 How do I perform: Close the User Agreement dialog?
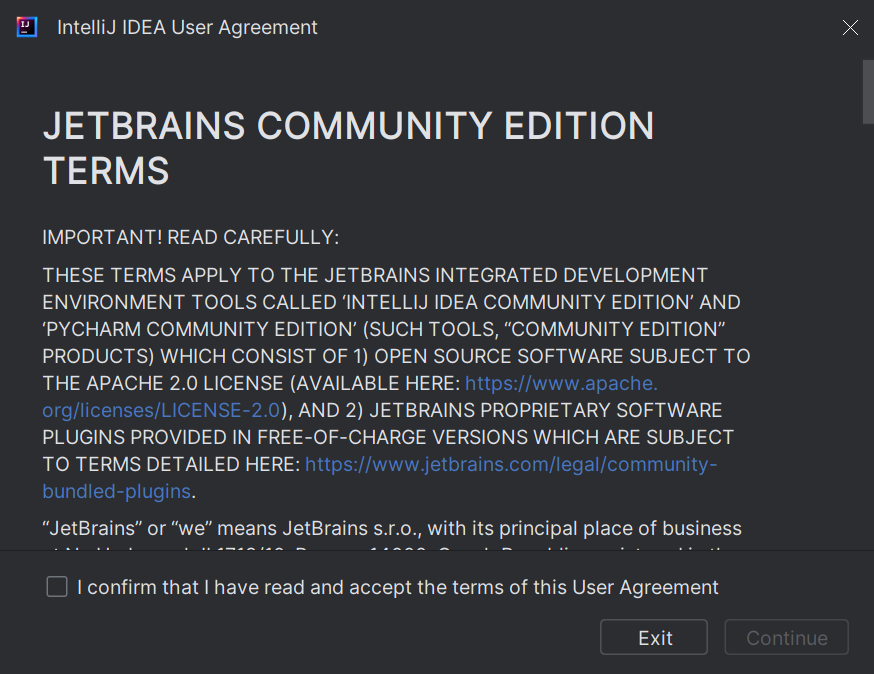click(850, 27)
